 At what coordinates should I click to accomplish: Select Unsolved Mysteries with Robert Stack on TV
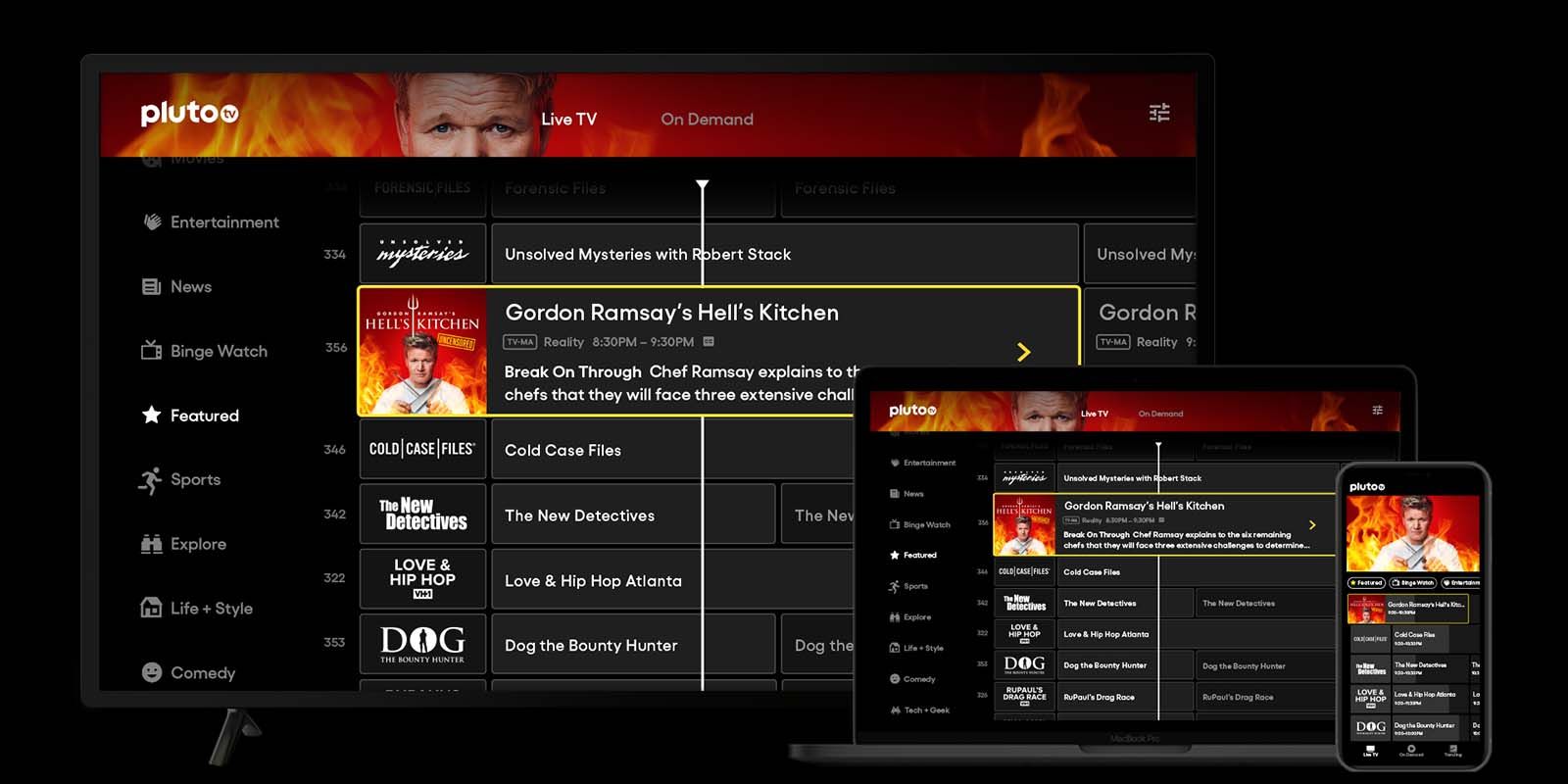coord(784,254)
